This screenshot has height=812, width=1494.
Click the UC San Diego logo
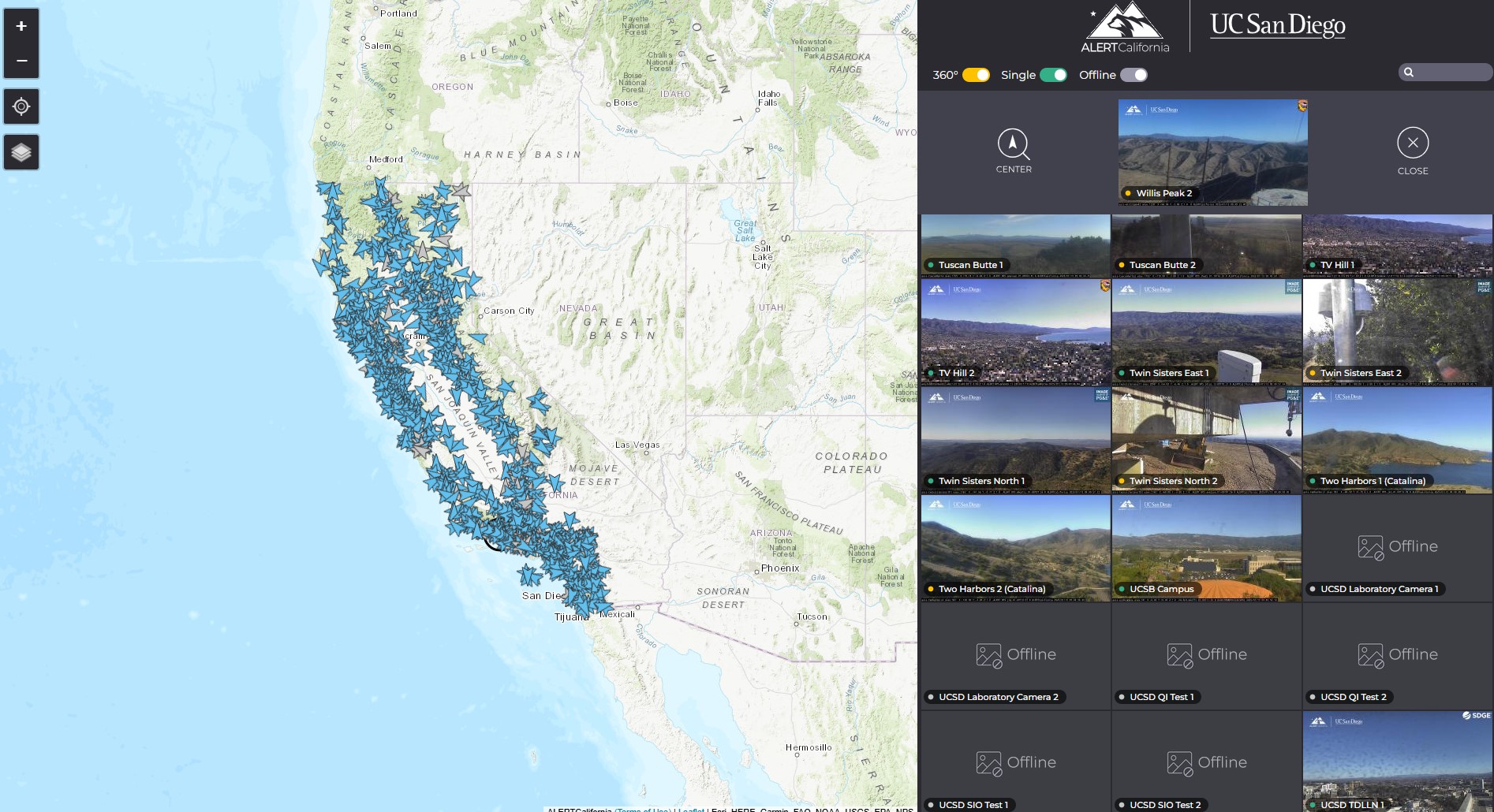(1278, 24)
